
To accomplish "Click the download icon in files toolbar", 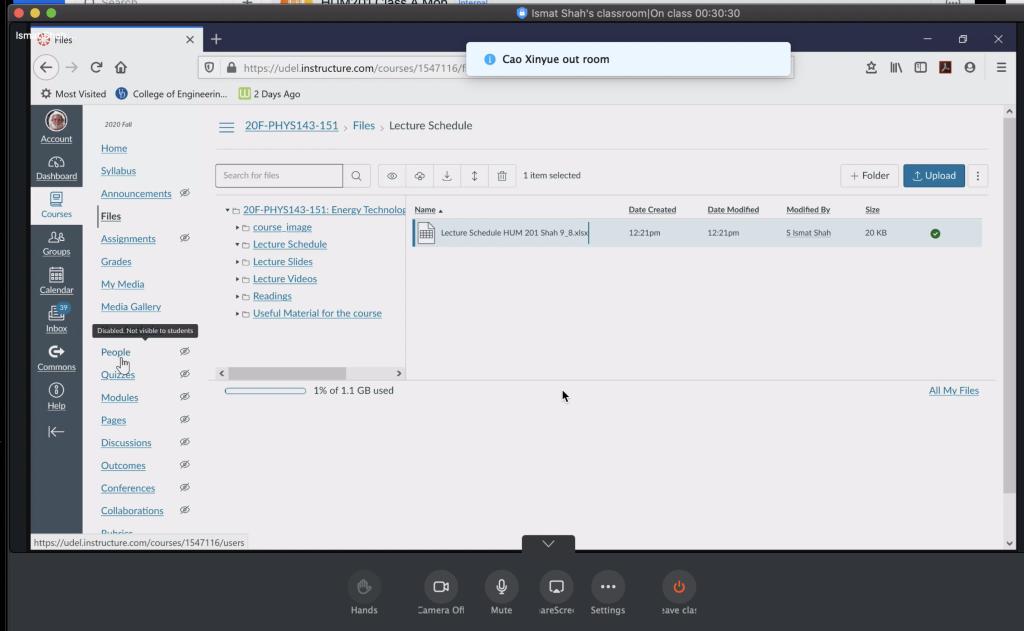I will click(x=447, y=176).
